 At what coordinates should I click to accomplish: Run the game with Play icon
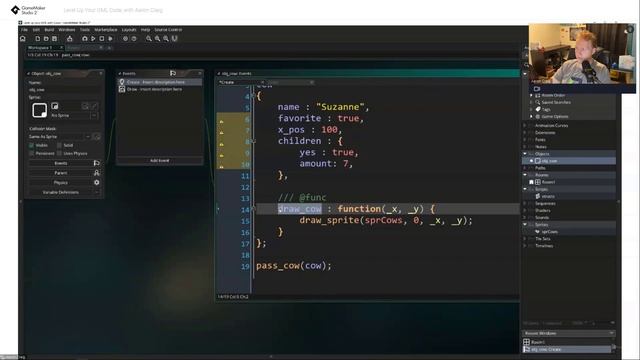(x=93, y=38)
